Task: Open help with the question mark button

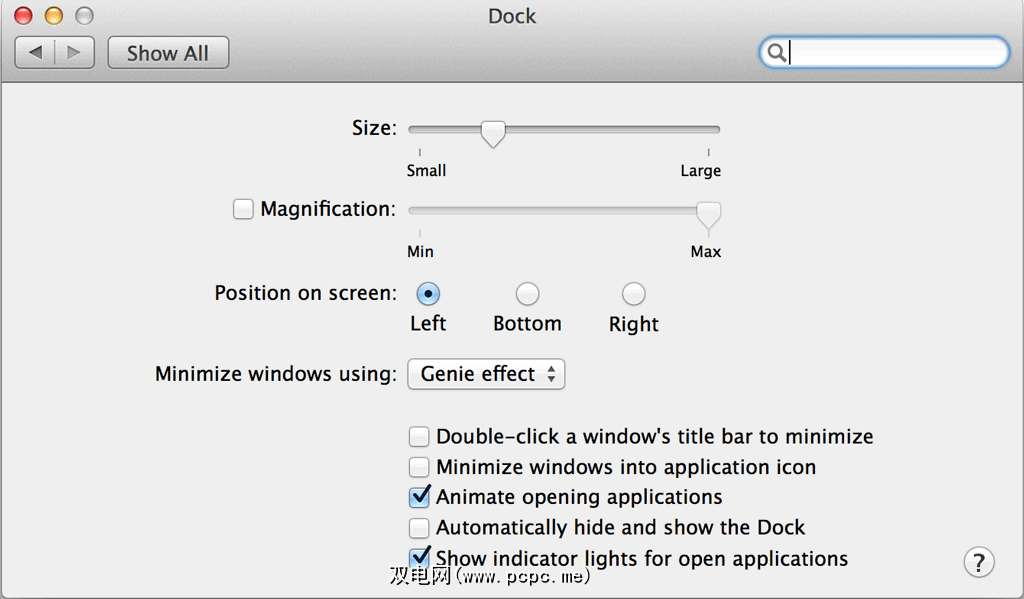Action: (979, 562)
